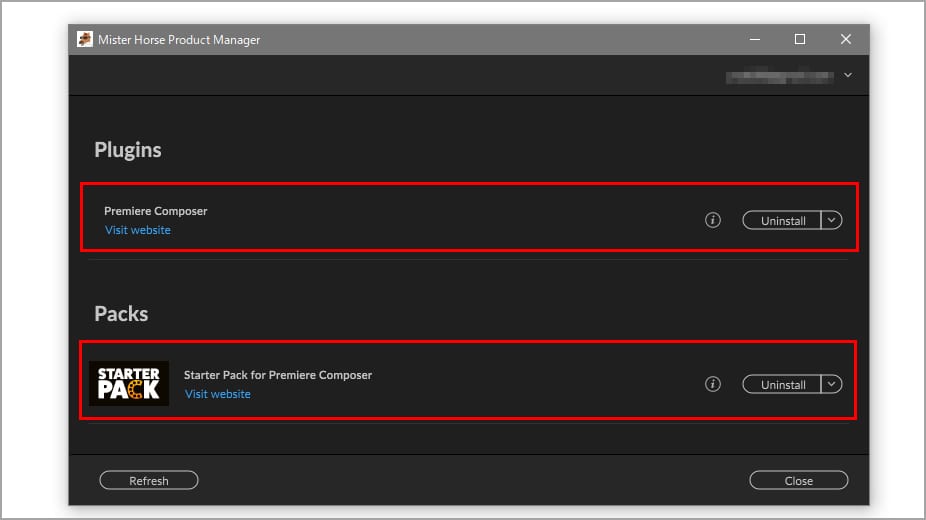926x520 pixels.
Task: Click the blurred account name
Action: coord(779,75)
